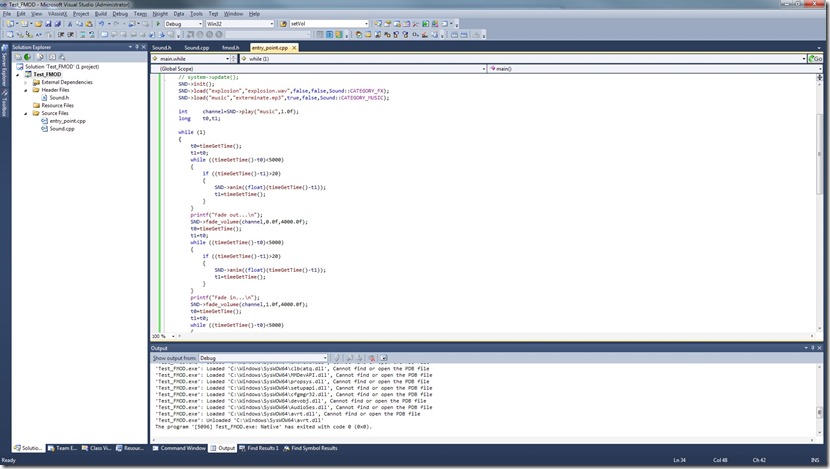
Task: Open the File menu
Action: pyautogui.click(x=7, y=14)
